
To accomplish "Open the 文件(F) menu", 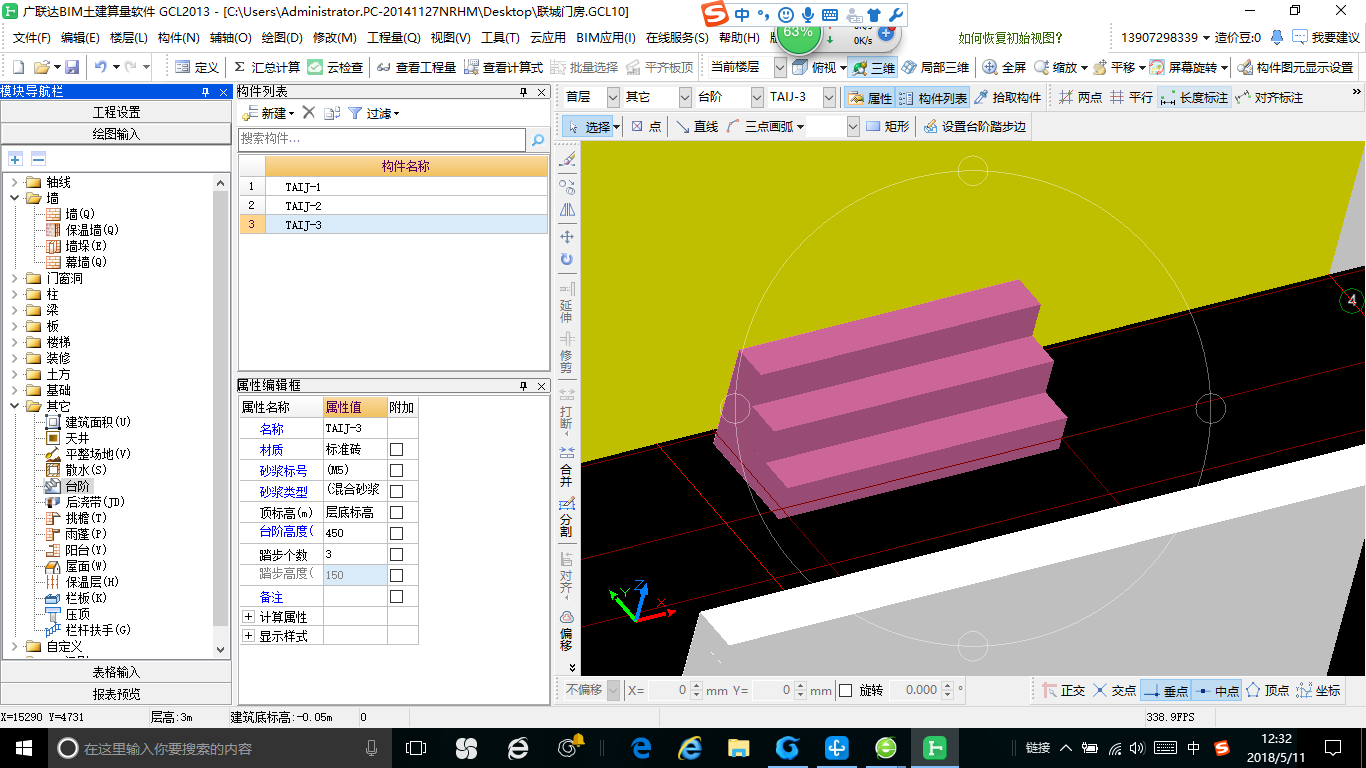I will 32,38.
